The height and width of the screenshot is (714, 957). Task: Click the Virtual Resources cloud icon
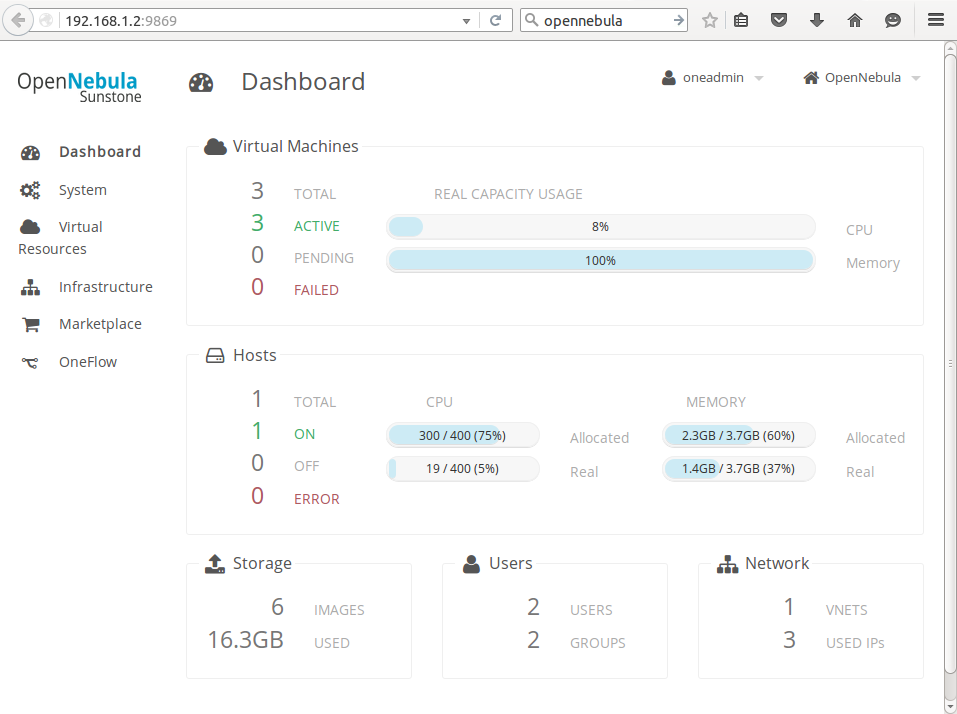click(30, 227)
